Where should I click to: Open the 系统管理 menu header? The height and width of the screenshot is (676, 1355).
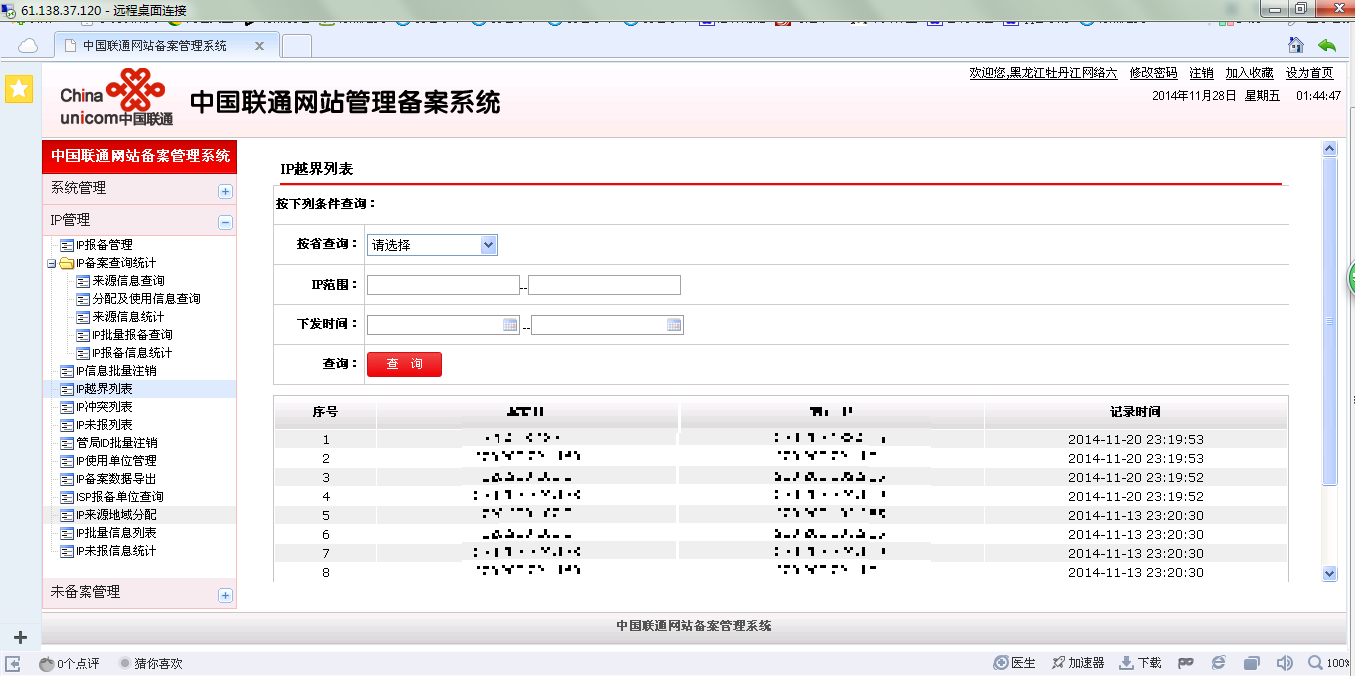click(x=139, y=188)
